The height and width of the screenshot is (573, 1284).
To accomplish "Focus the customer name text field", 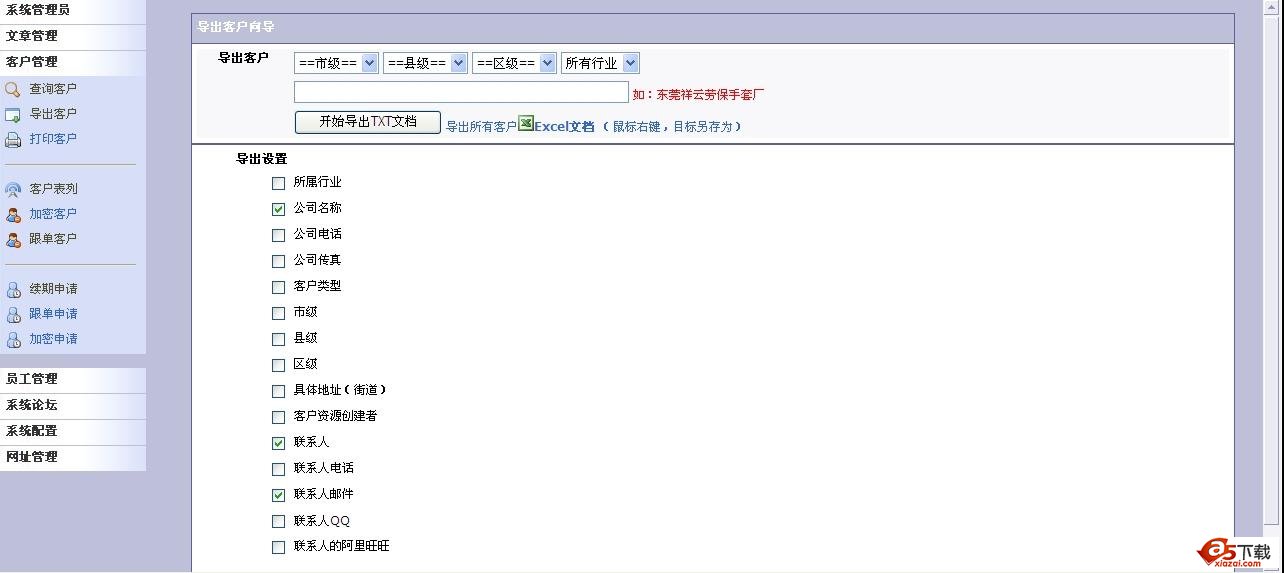I will pyautogui.click(x=461, y=92).
